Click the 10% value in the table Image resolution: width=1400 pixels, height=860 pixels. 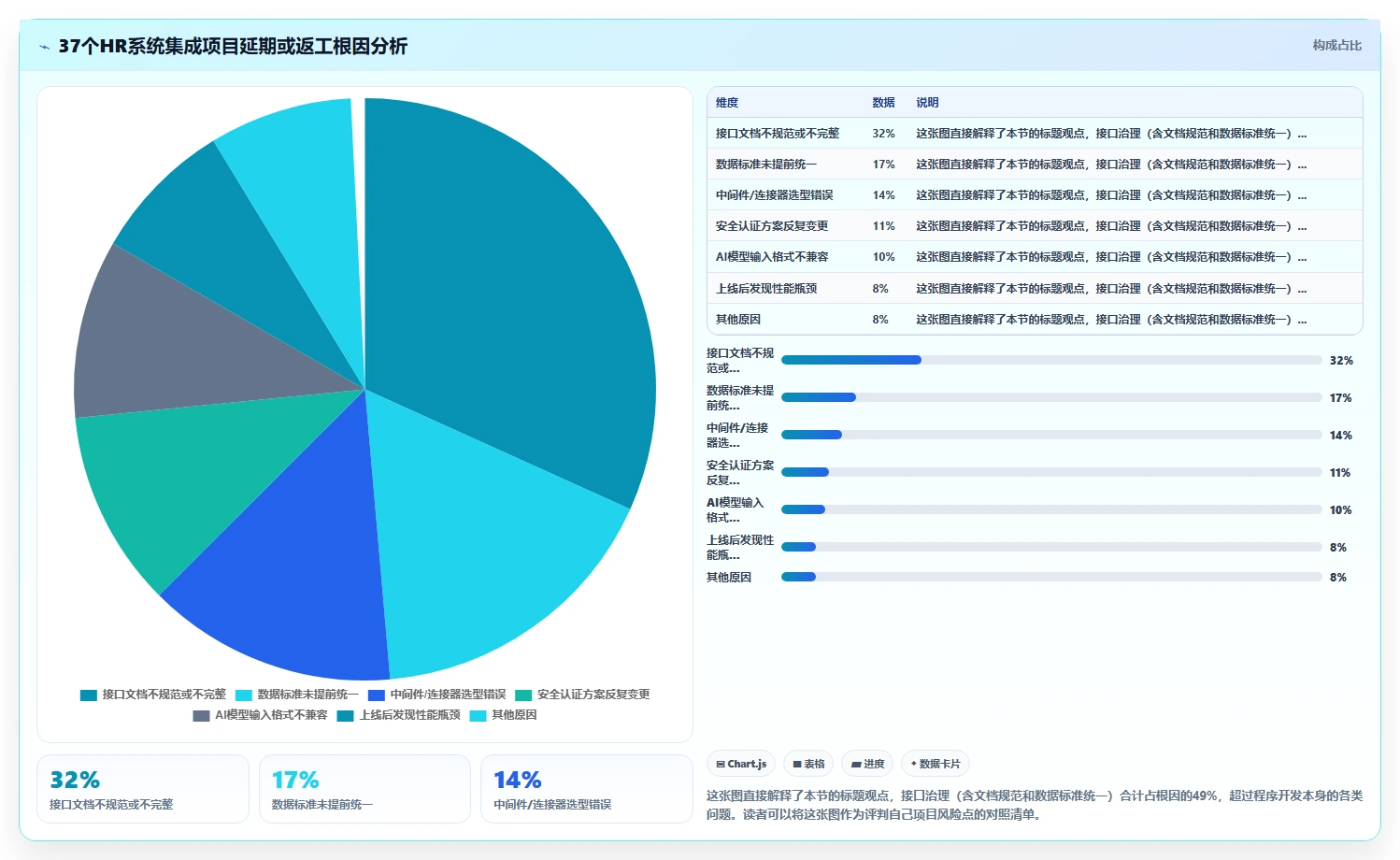pos(883,257)
